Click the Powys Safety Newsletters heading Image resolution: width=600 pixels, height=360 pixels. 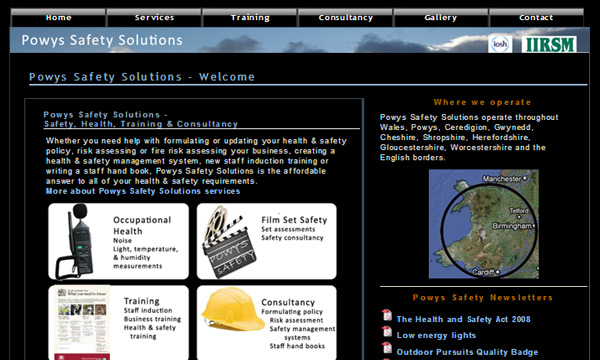pos(483,298)
